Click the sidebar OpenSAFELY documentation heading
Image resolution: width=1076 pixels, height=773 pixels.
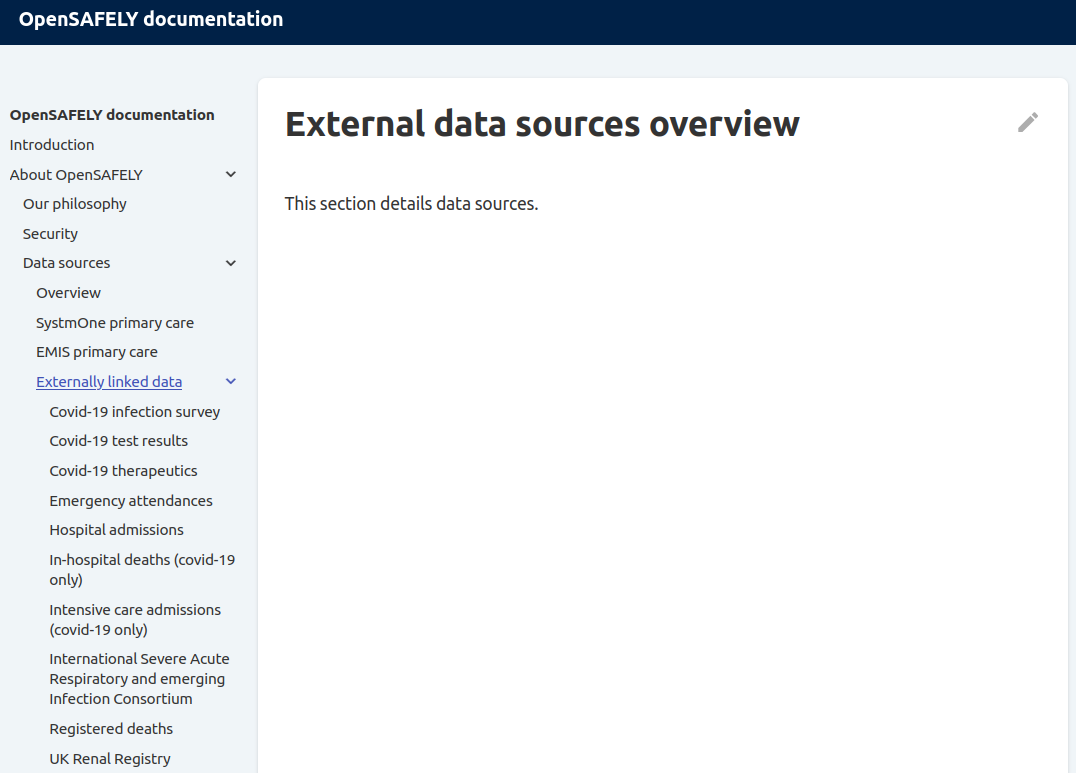[112, 115]
